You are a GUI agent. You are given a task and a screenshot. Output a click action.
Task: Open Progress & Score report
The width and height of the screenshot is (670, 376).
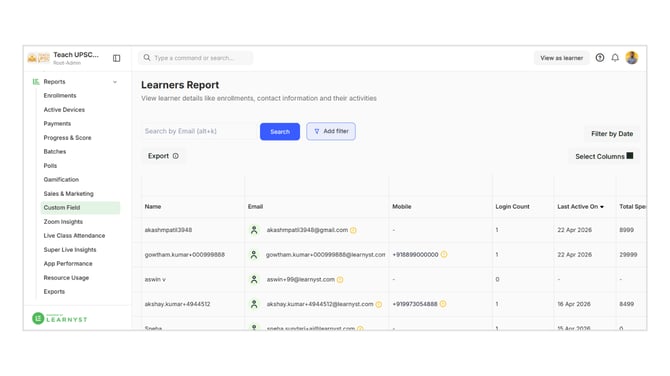point(68,138)
